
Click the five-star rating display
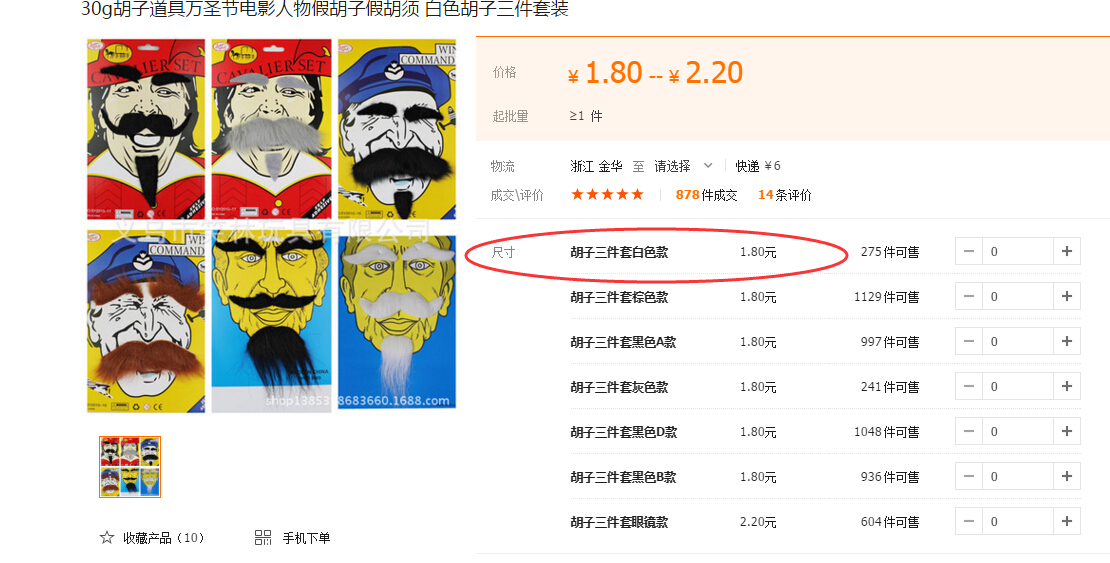[607, 195]
